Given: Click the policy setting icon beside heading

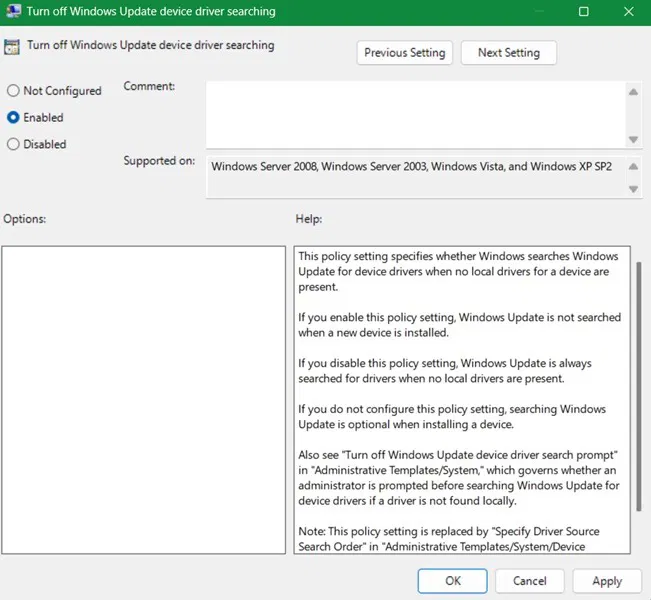Looking at the screenshot, I should click(12, 47).
